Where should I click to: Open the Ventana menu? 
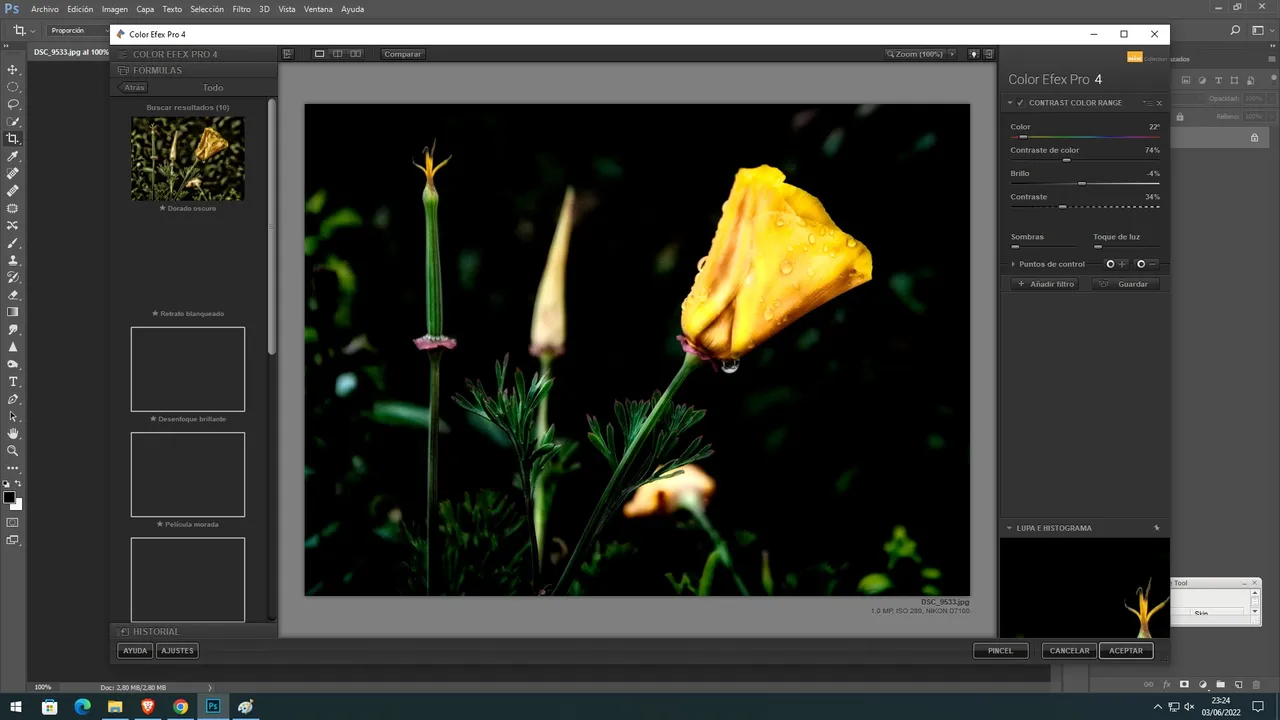point(318,9)
